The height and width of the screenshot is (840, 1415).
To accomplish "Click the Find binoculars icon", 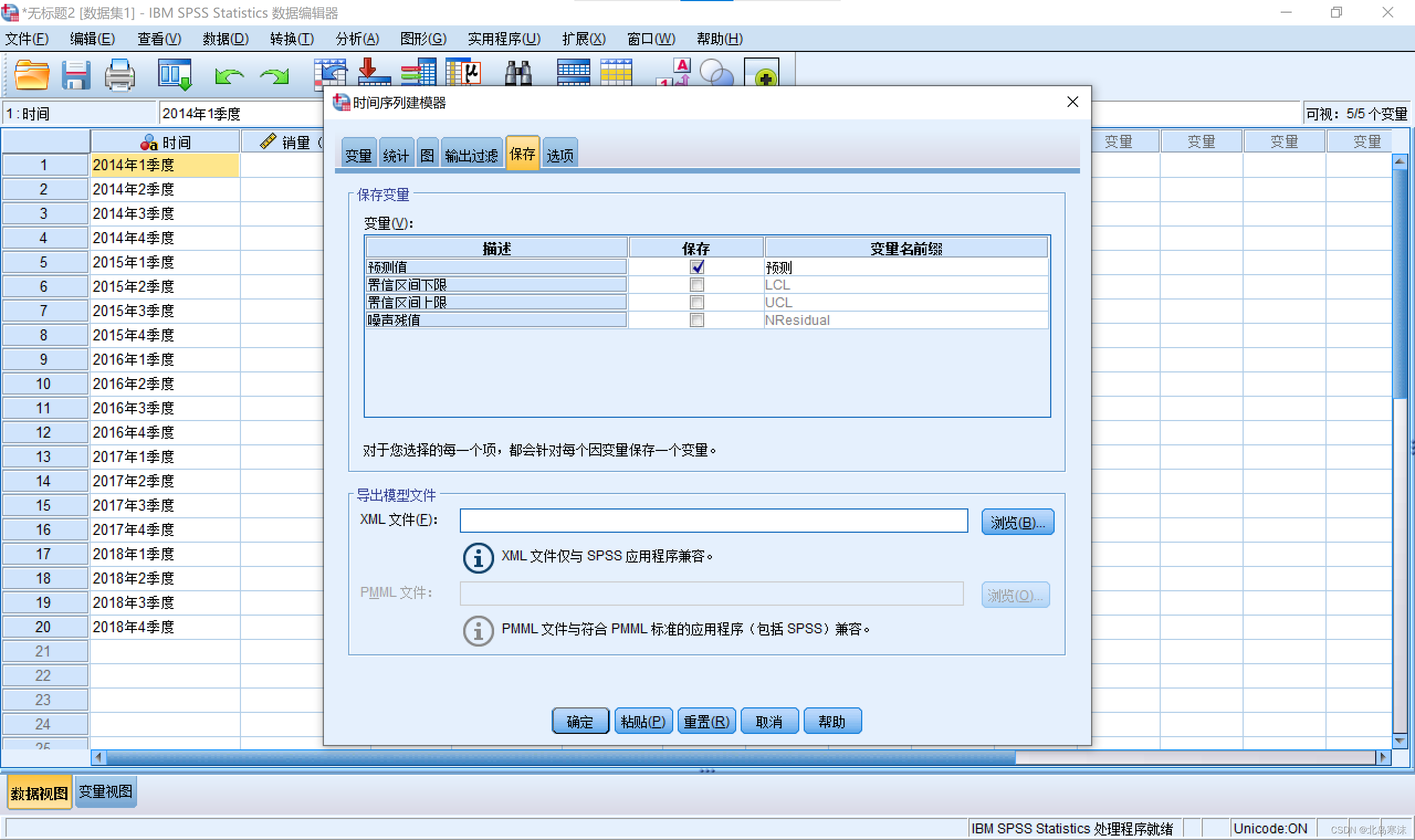I will pyautogui.click(x=518, y=75).
